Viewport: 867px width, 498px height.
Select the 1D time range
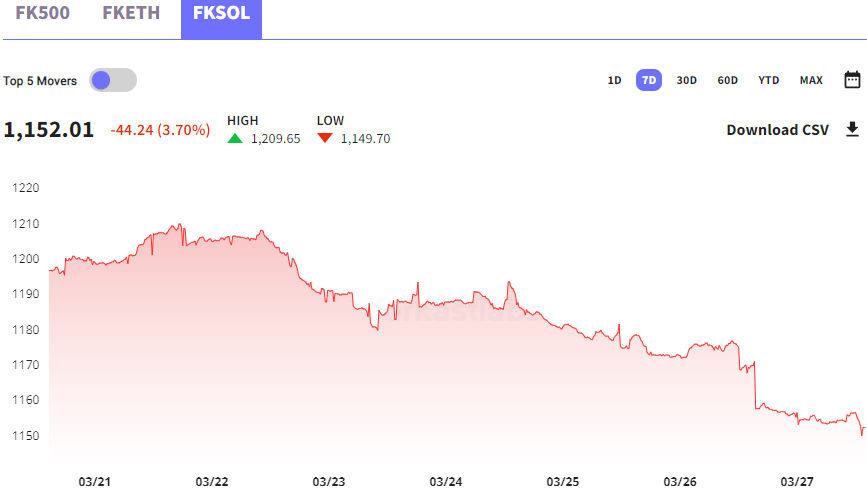(614, 81)
